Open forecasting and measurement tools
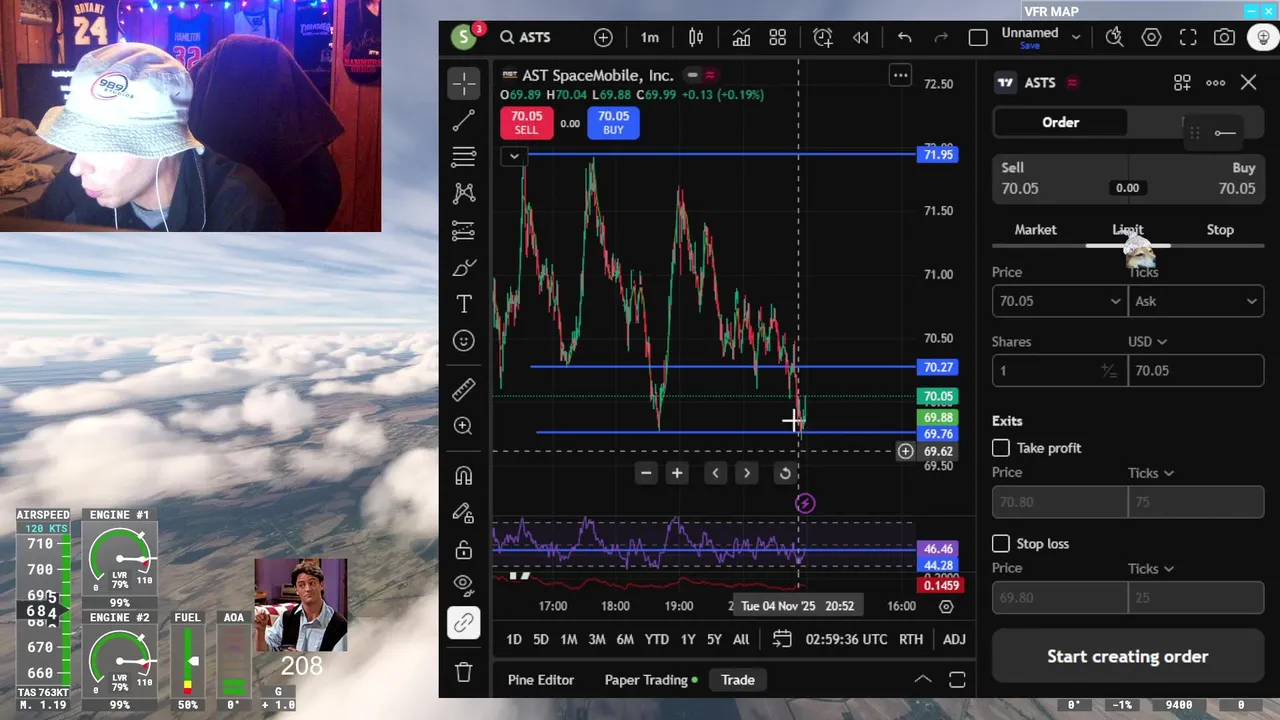This screenshot has height=720, width=1280. click(x=464, y=231)
